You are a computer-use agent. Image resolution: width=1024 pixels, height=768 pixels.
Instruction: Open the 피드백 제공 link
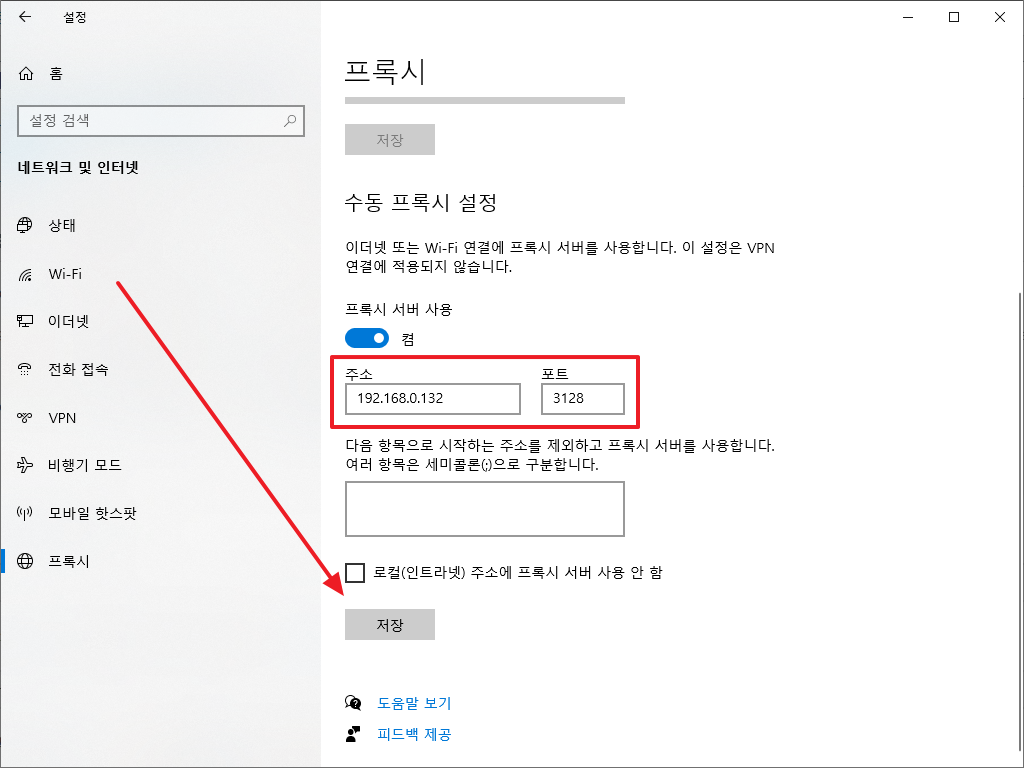pos(414,734)
